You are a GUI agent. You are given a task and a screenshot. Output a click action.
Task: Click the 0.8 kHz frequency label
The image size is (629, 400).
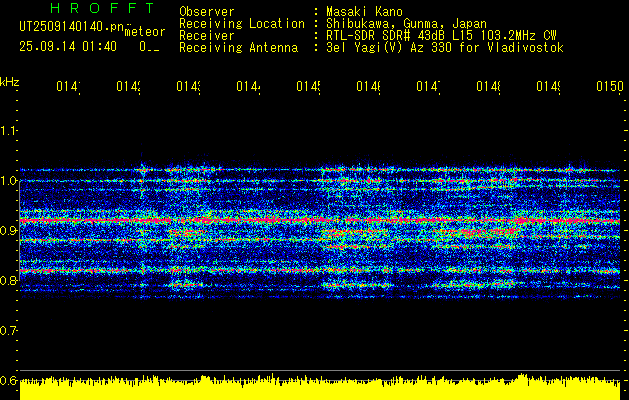pyautogui.click(x=8, y=280)
